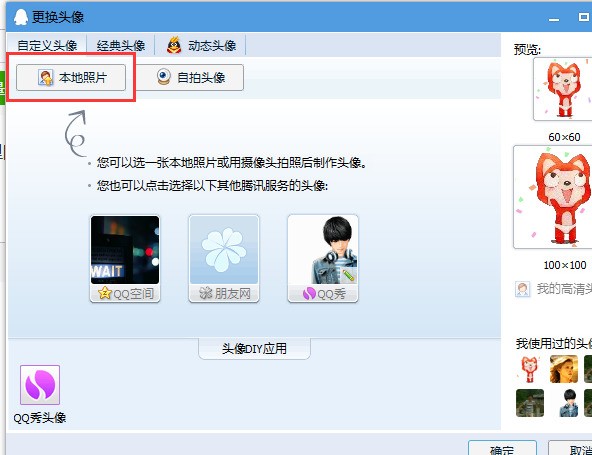Image resolution: width=592 pixels, height=455 pixels.
Task: Select the QQ空间 avatar thumbnail
Action: tap(125, 250)
